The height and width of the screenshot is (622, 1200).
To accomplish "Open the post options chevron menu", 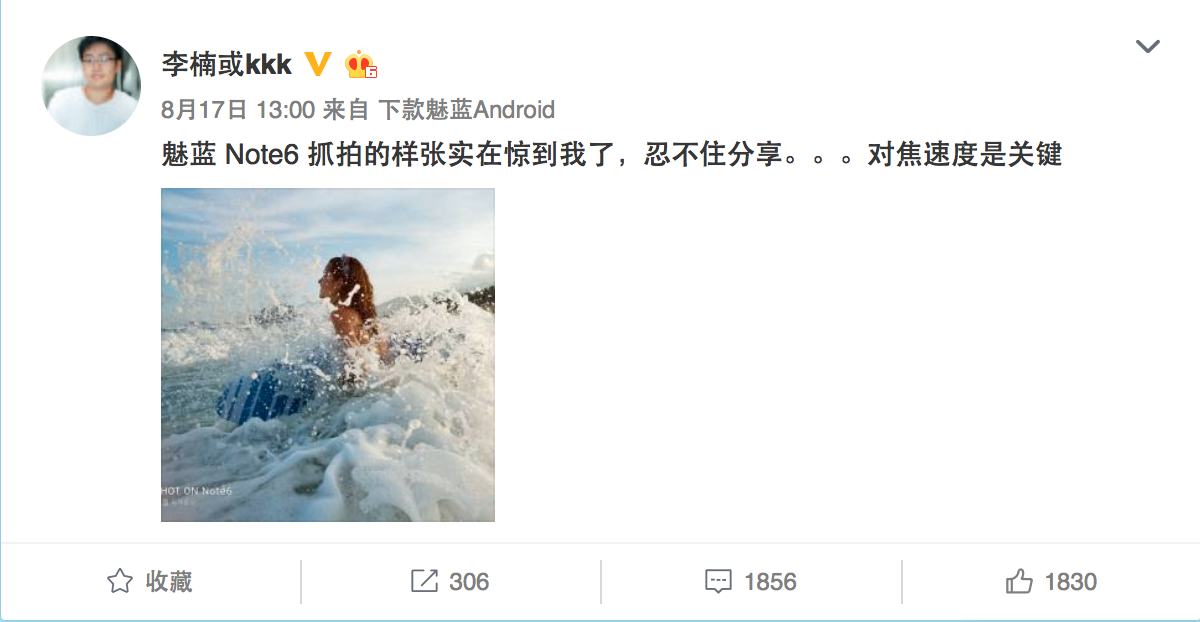I will pos(1147,46).
